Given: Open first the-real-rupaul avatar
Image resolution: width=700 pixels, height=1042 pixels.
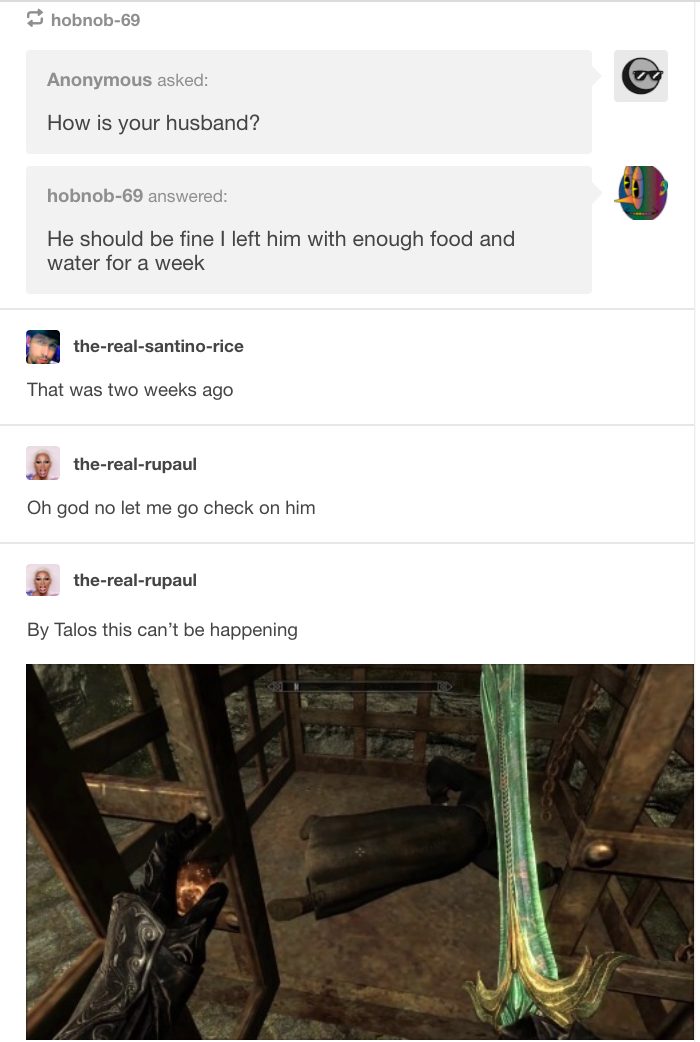Looking at the screenshot, I should tap(43, 463).
